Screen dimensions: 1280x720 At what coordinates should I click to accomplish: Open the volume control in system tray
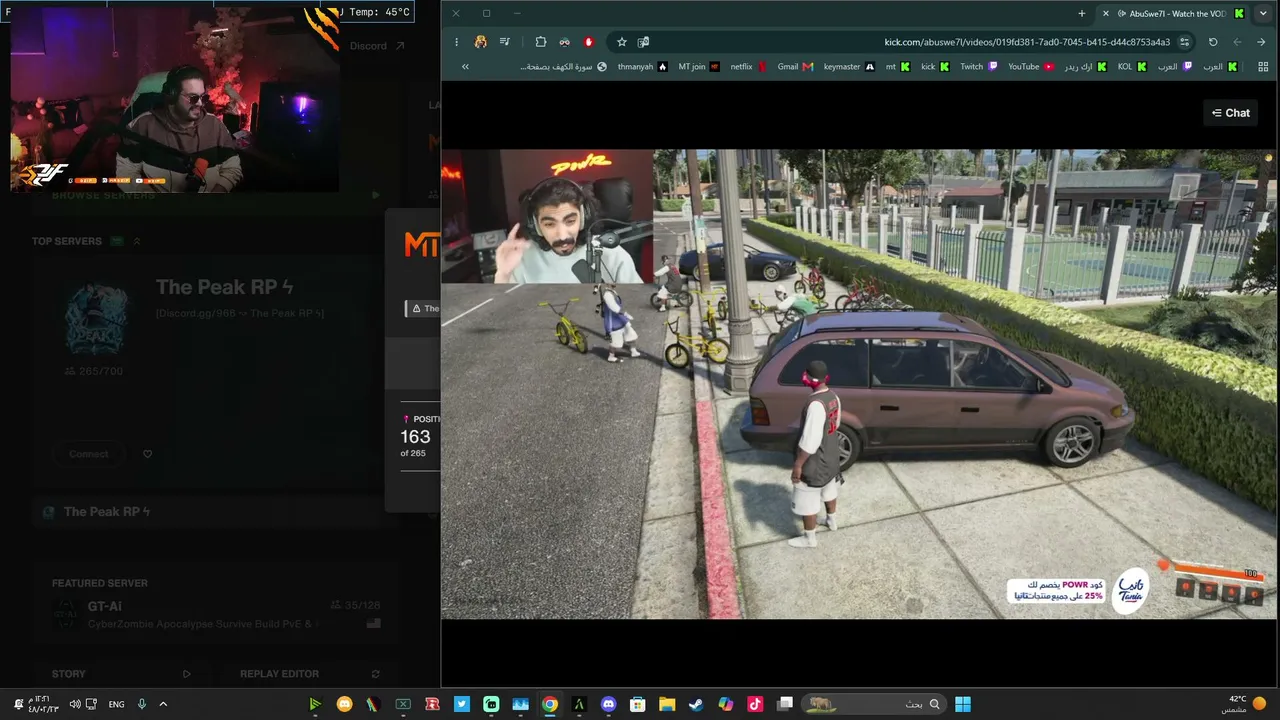click(x=74, y=704)
